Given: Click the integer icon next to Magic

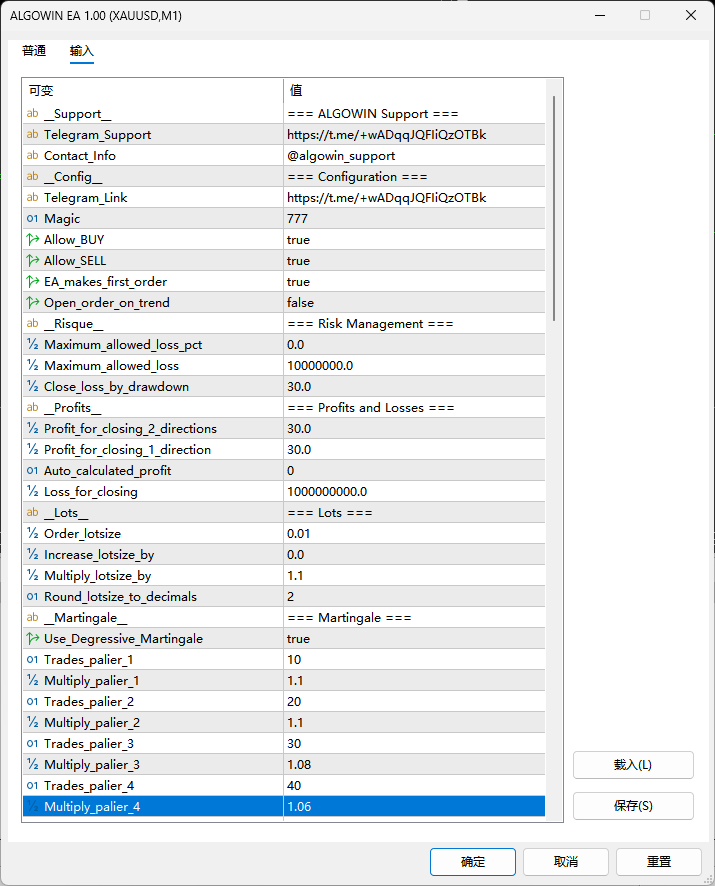Looking at the screenshot, I should coord(33,219).
